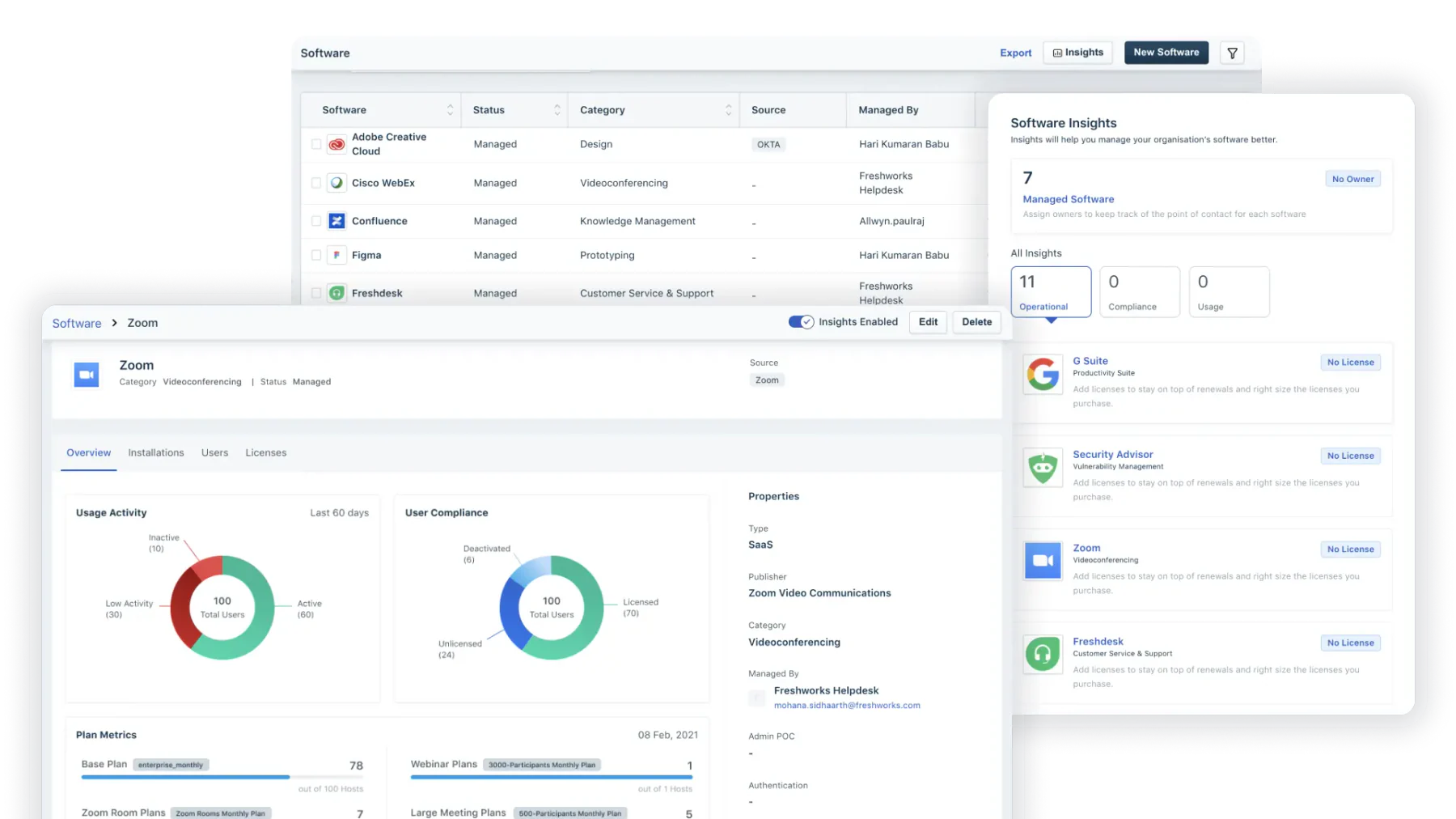Sort by the Status column arrows
1456x819 pixels.
pyautogui.click(x=557, y=110)
